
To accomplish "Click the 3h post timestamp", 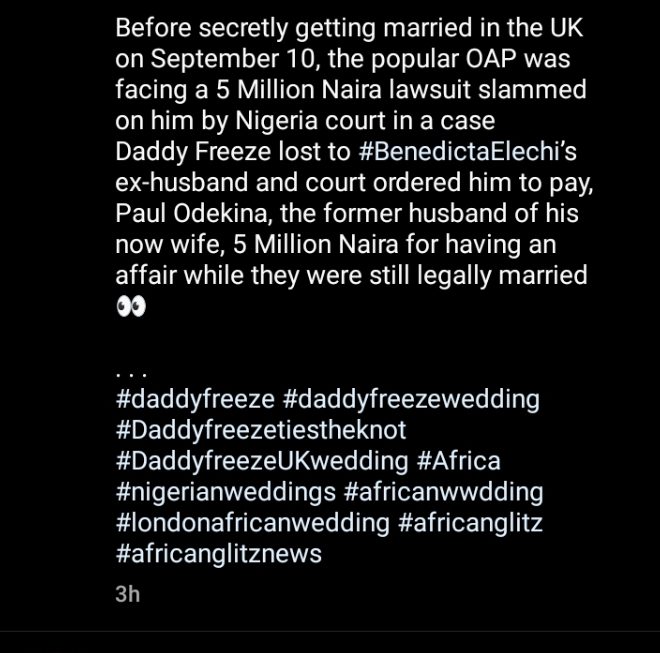I will pyautogui.click(x=127, y=594).
